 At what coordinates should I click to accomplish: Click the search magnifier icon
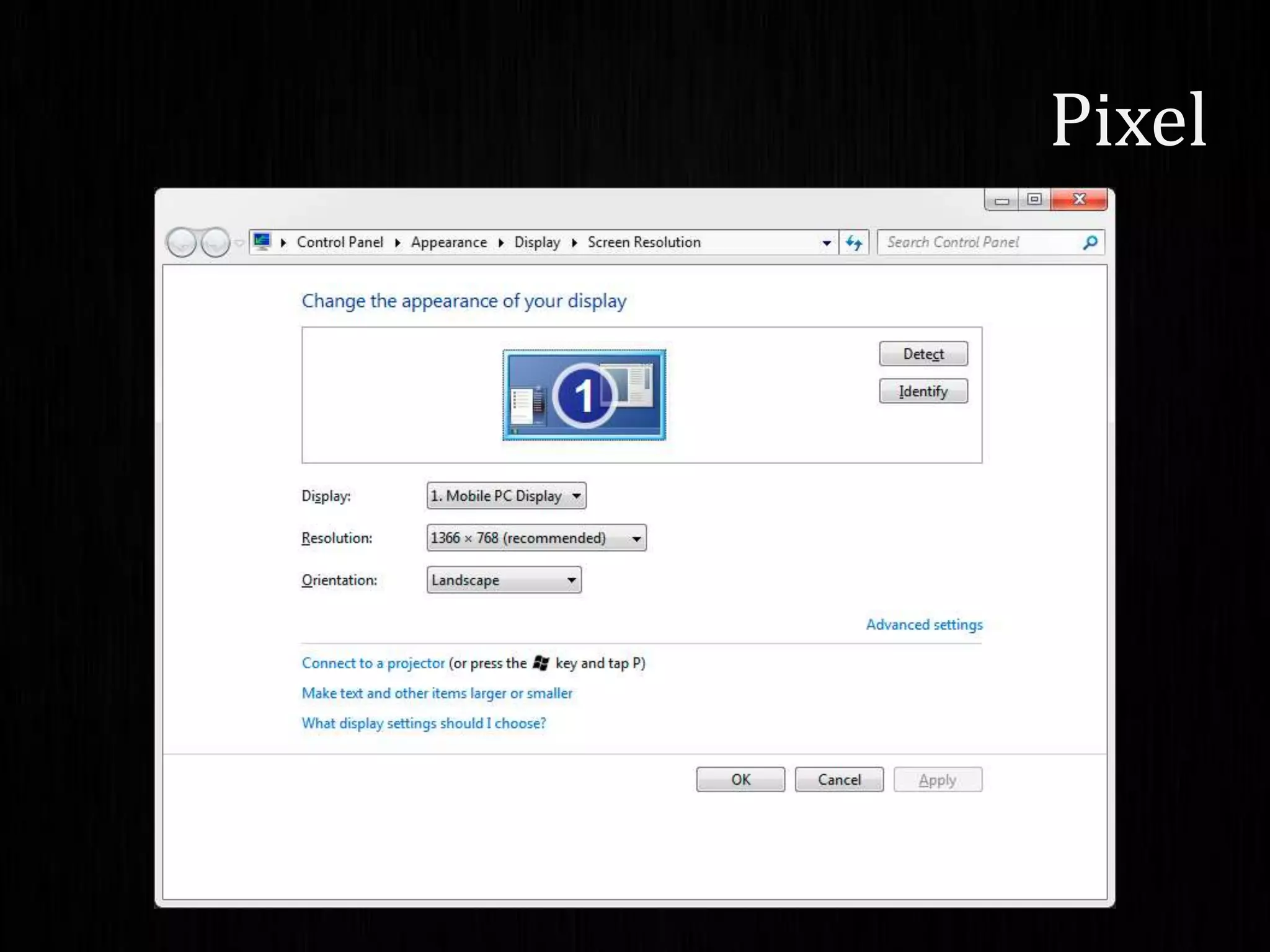click(x=1090, y=242)
